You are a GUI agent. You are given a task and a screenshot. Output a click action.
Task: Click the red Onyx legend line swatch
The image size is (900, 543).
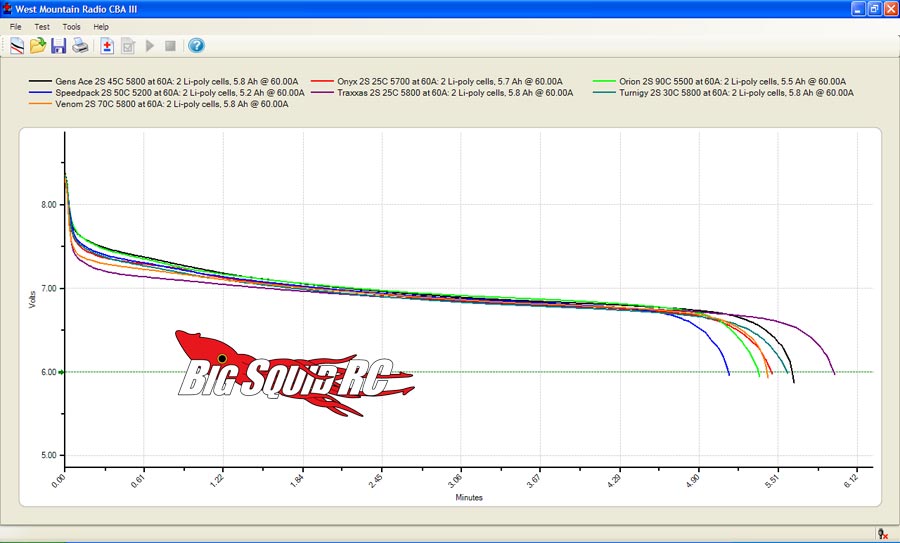[x=323, y=82]
